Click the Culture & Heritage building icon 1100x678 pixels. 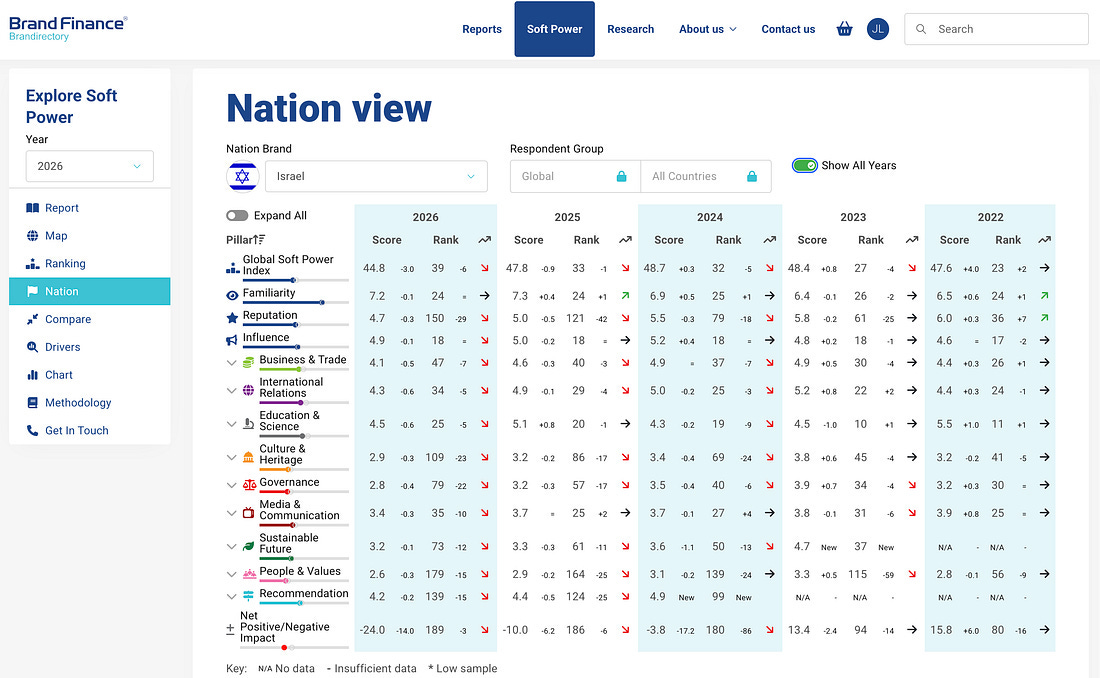[248, 457]
